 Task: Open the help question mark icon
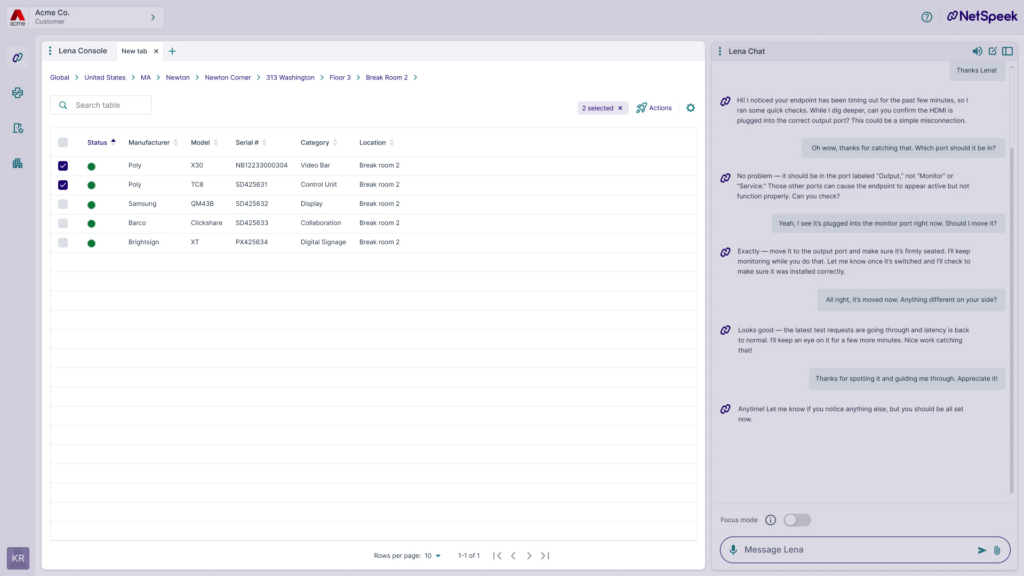tap(926, 17)
